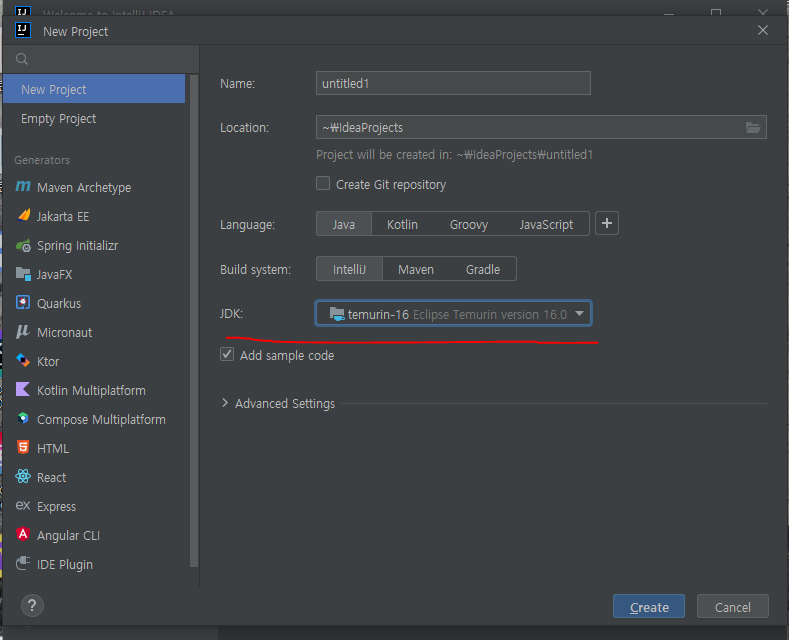Click the Cancel button
789x640 pixels.
click(x=733, y=606)
